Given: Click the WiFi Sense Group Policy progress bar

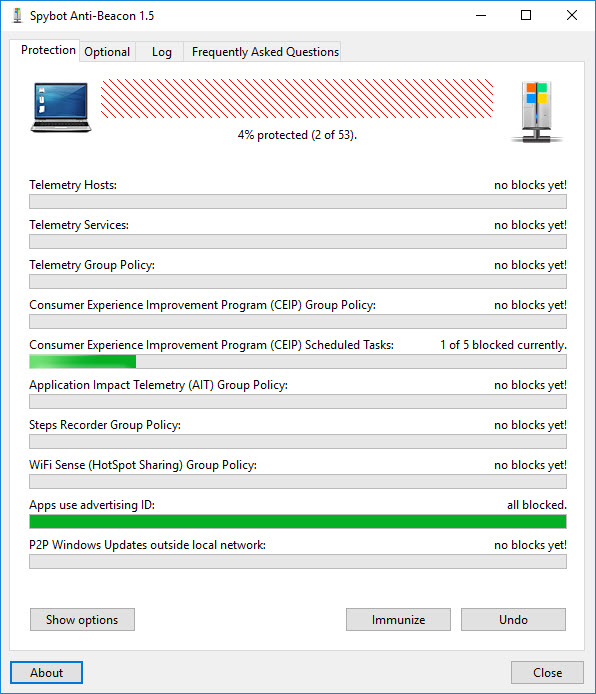Looking at the screenshot, I should click(298, 482).
